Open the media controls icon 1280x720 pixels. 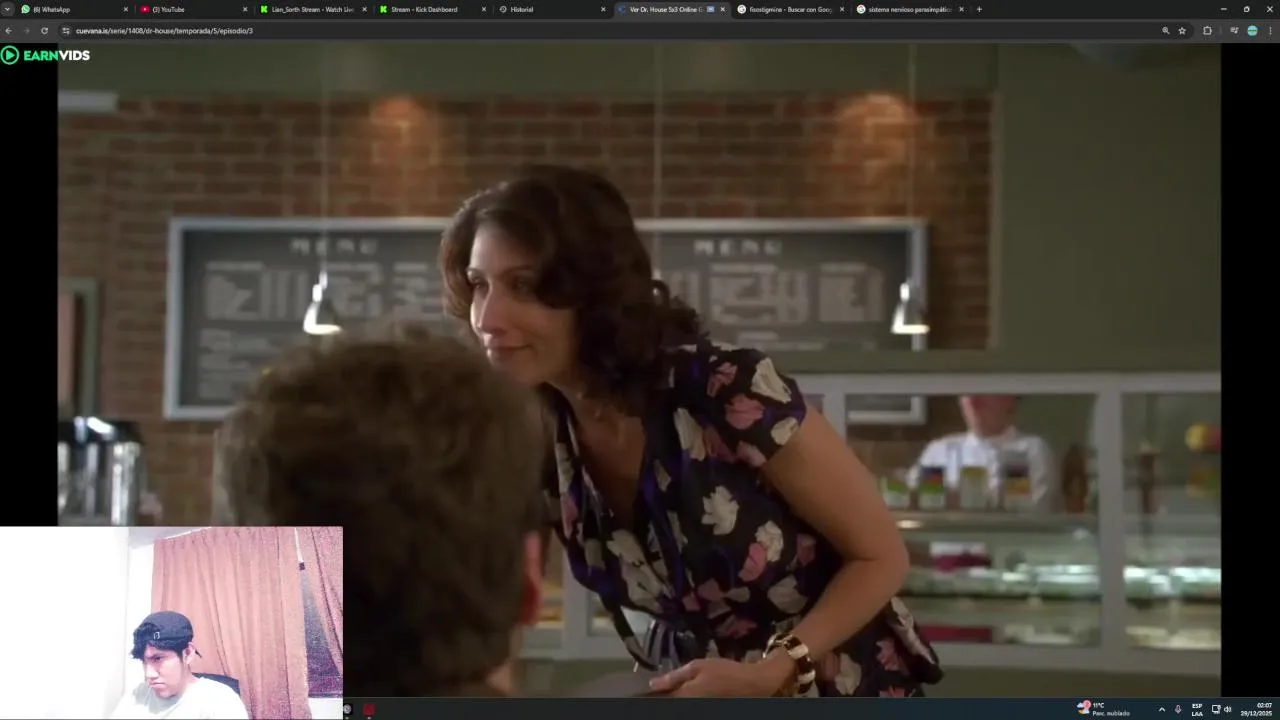[1234, 31]
